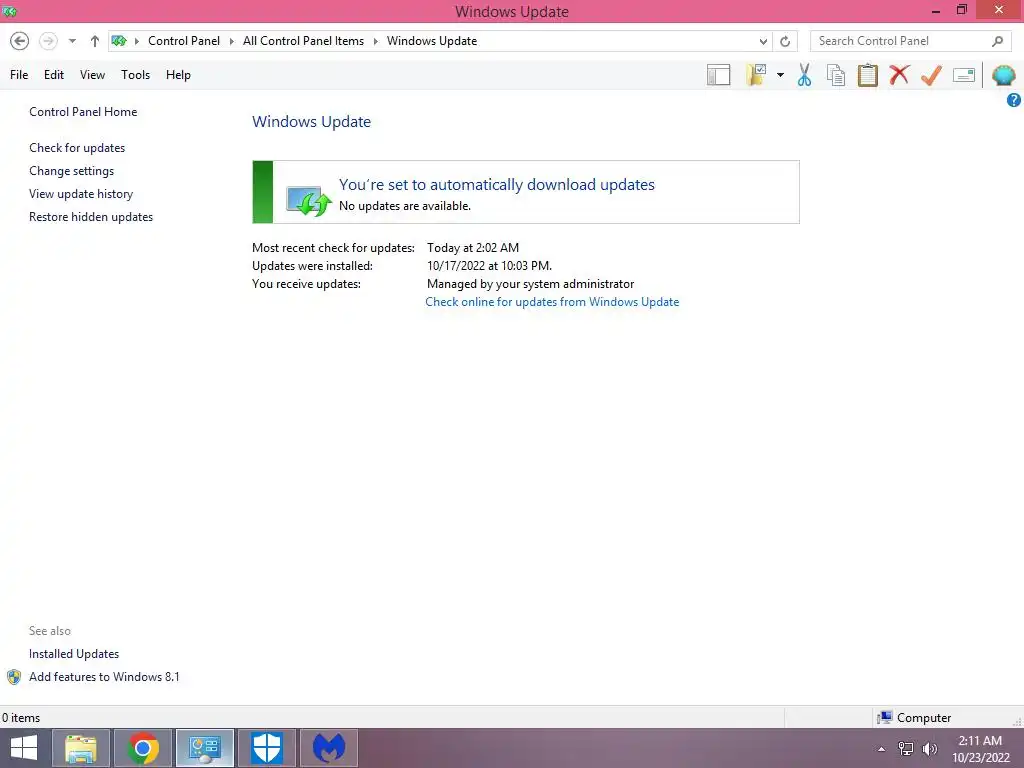
Task: Open recent locations dropdown arrow
Action: 72,41
